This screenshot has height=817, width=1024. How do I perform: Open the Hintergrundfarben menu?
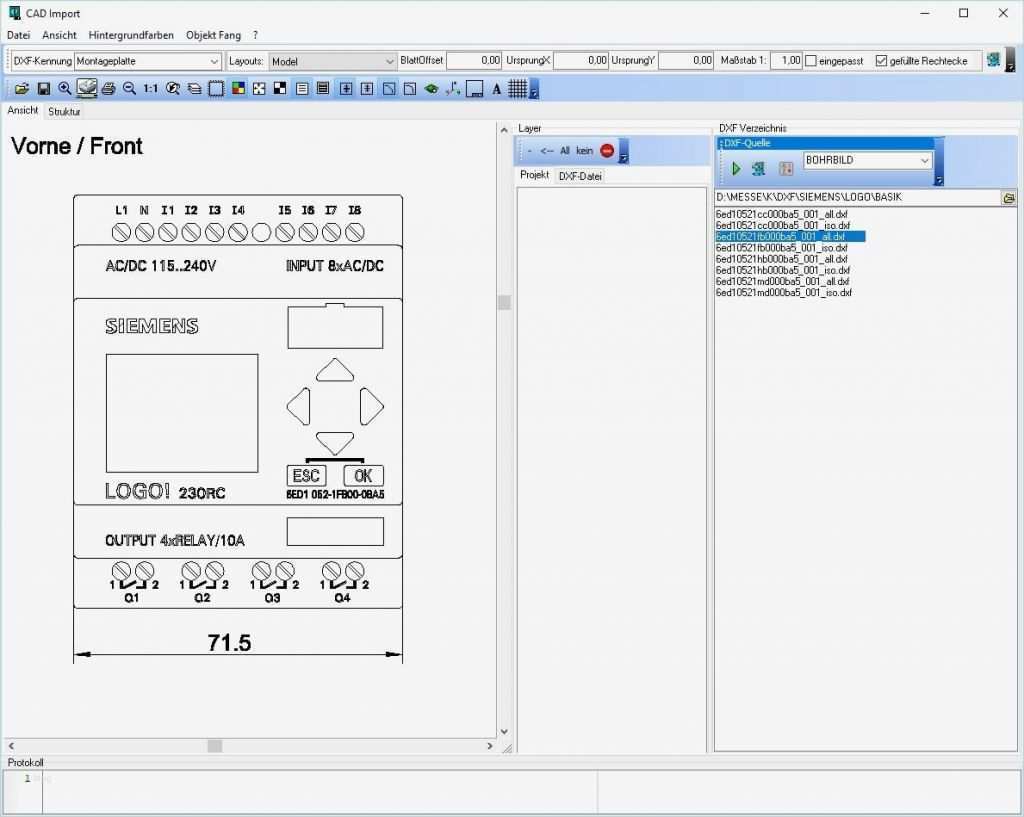[x=131, y=35]
